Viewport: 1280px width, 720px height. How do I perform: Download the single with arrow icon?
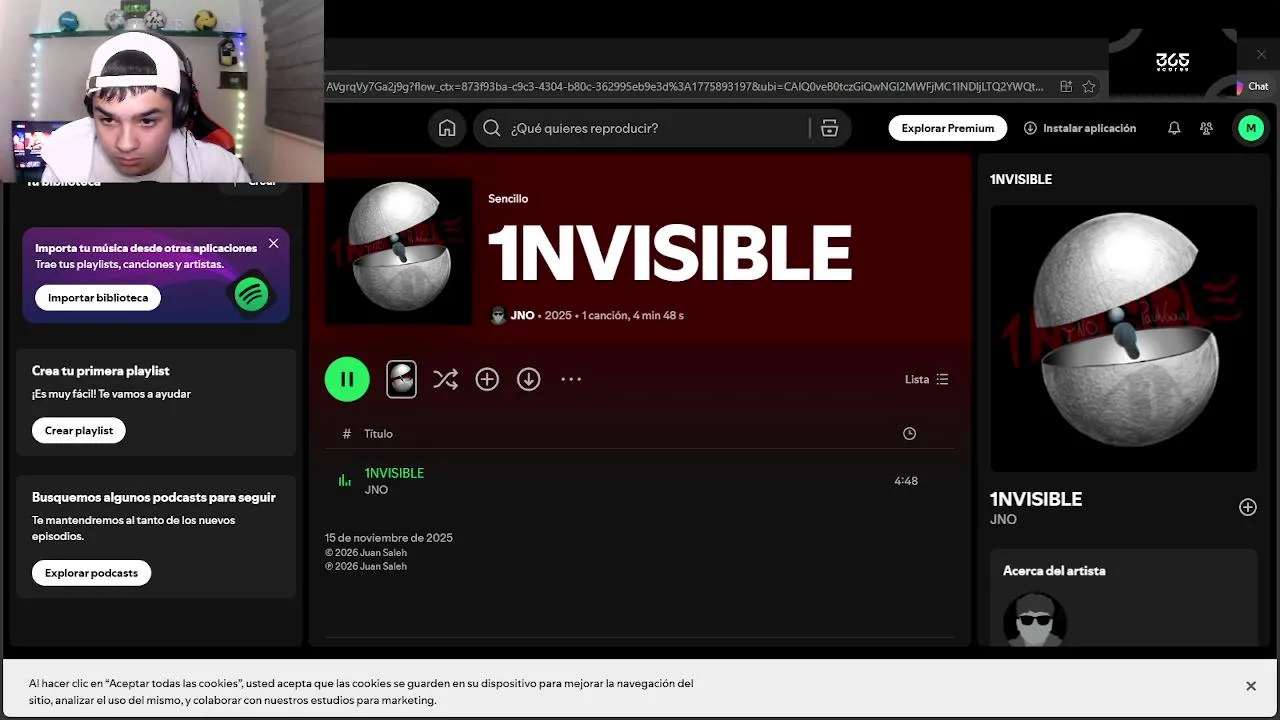(528, 379)
